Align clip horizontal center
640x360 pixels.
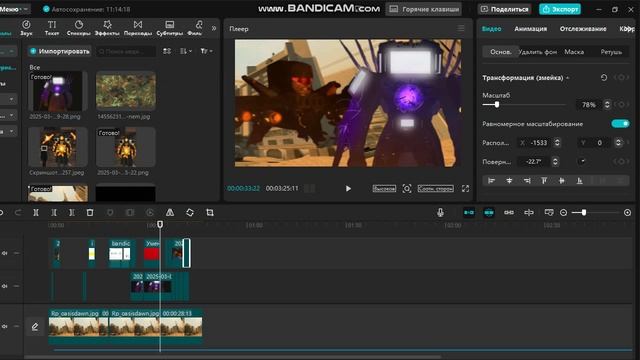pos(509,180)
